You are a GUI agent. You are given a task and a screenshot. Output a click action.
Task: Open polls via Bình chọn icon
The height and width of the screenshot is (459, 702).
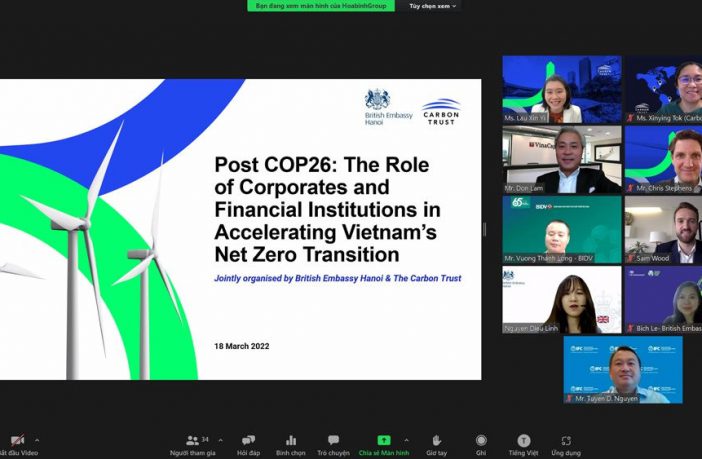(291, 440)
